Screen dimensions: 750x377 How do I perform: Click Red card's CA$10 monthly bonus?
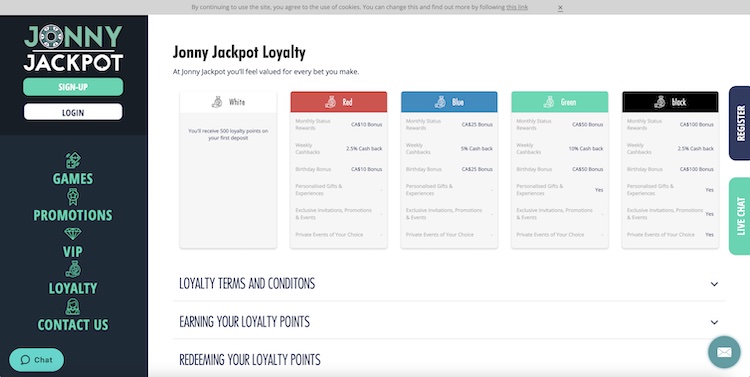[x=366, y=124]
